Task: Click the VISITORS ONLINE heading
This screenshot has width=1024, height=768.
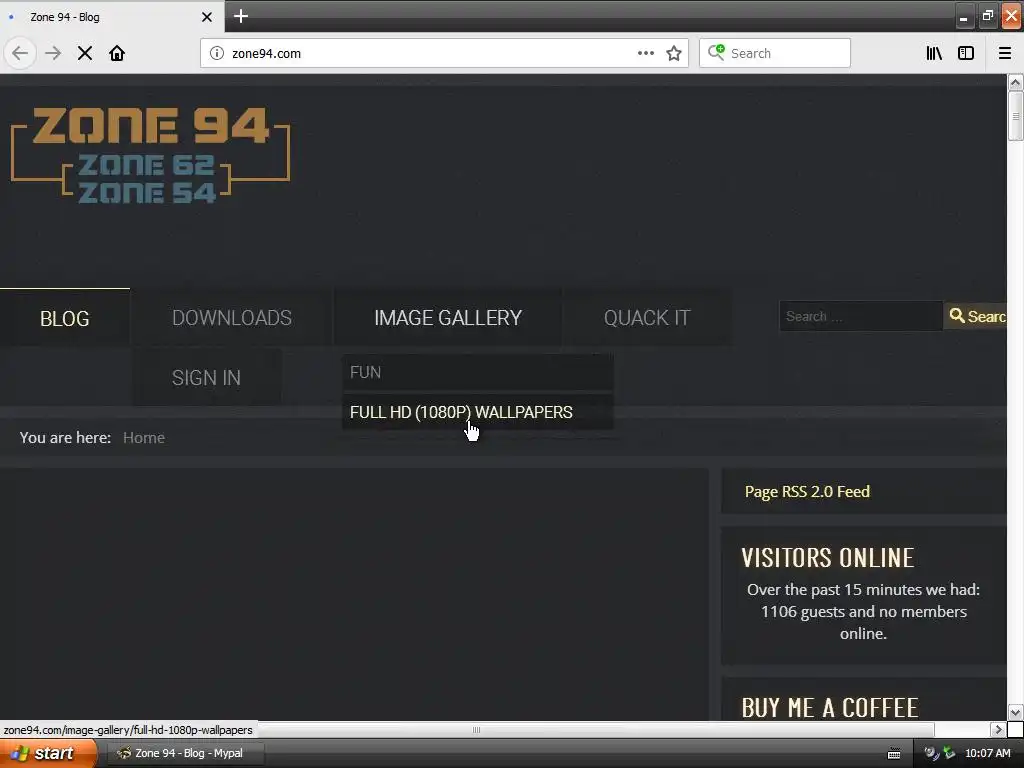Action: click(827, 558)
